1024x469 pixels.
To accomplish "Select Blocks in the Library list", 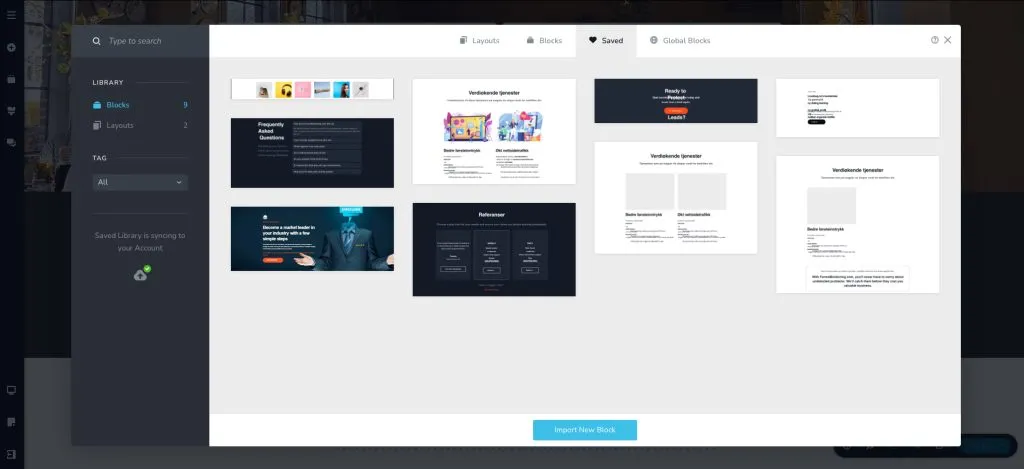I will pos(118,105).
